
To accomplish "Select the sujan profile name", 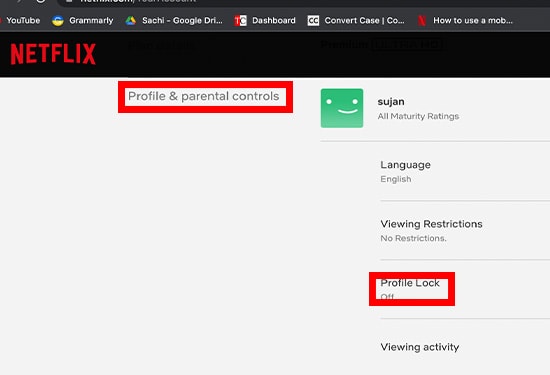I will [391, 102].
